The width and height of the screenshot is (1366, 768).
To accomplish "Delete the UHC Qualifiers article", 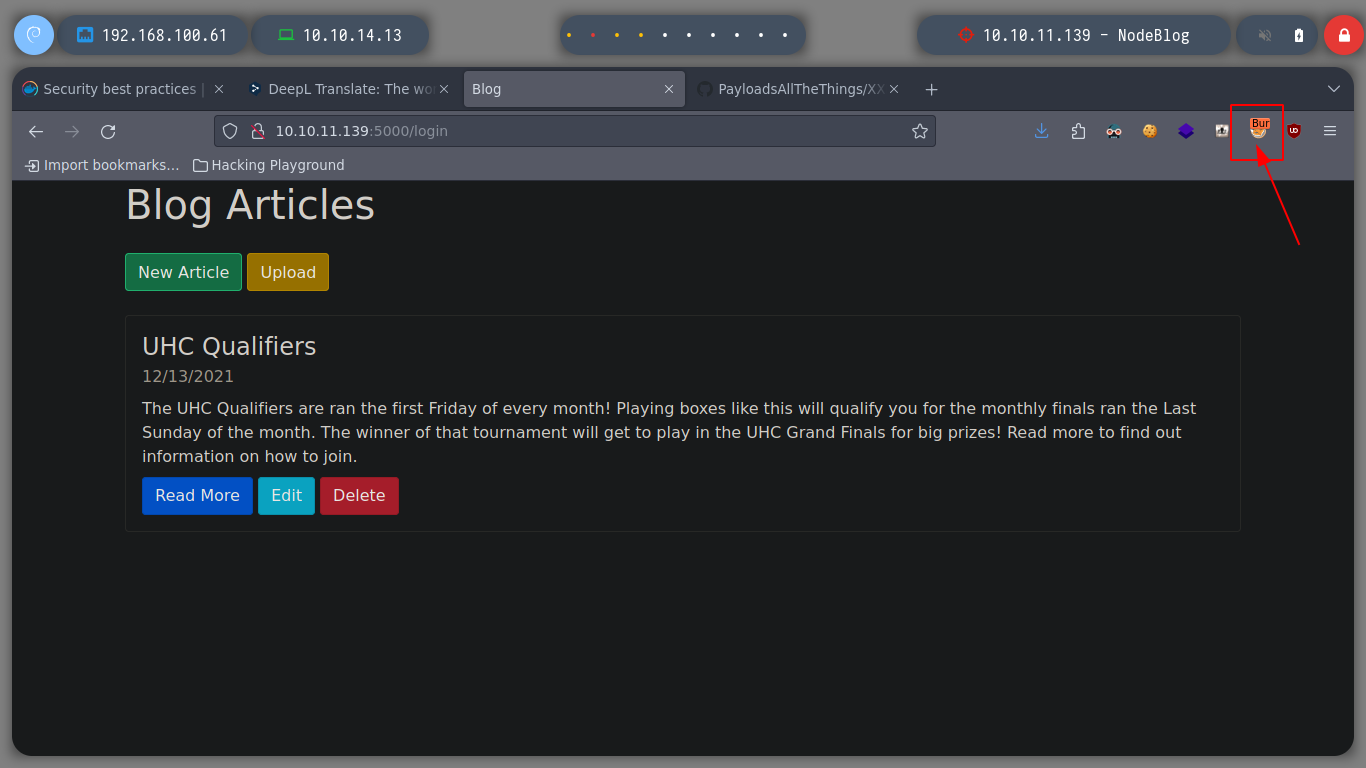I will tap(359, 496).
